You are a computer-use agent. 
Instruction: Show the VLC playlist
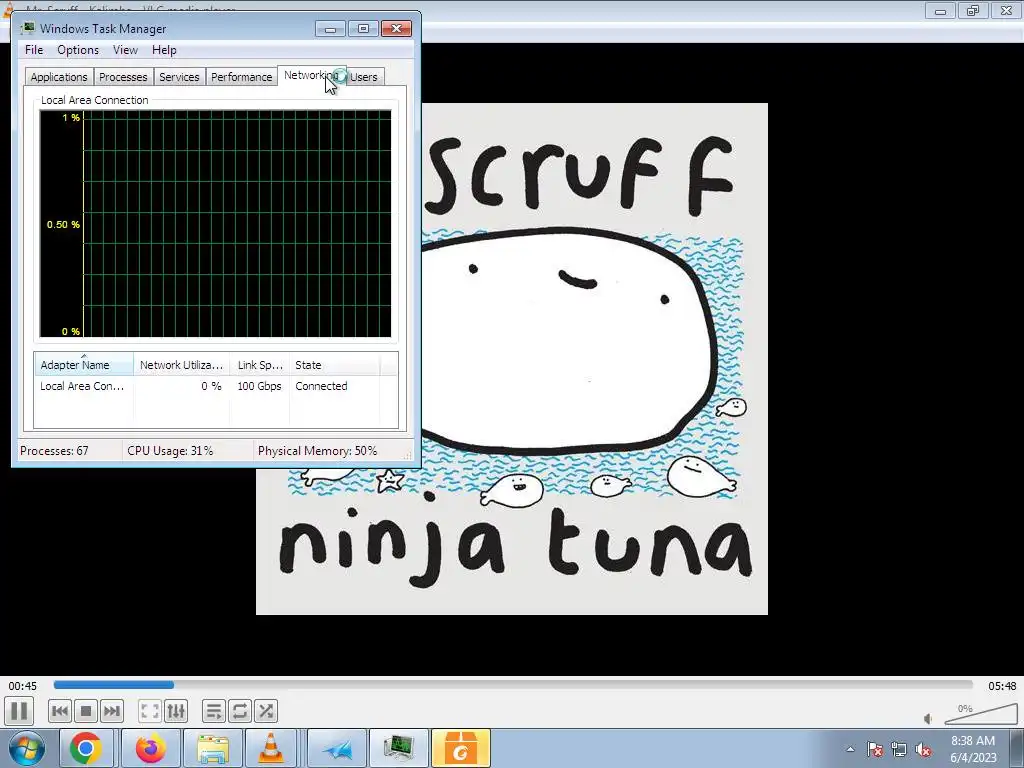click(x=214, y=711)
